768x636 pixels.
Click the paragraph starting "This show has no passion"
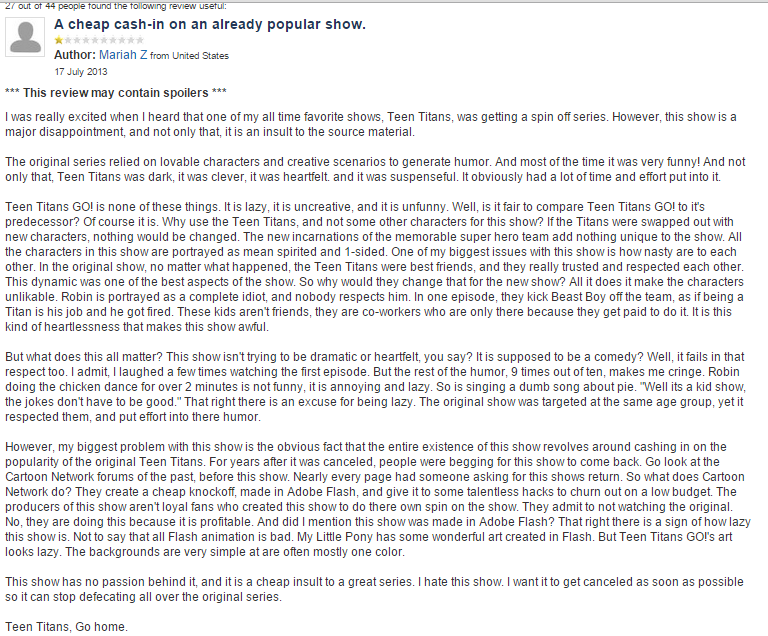[374, 589]
